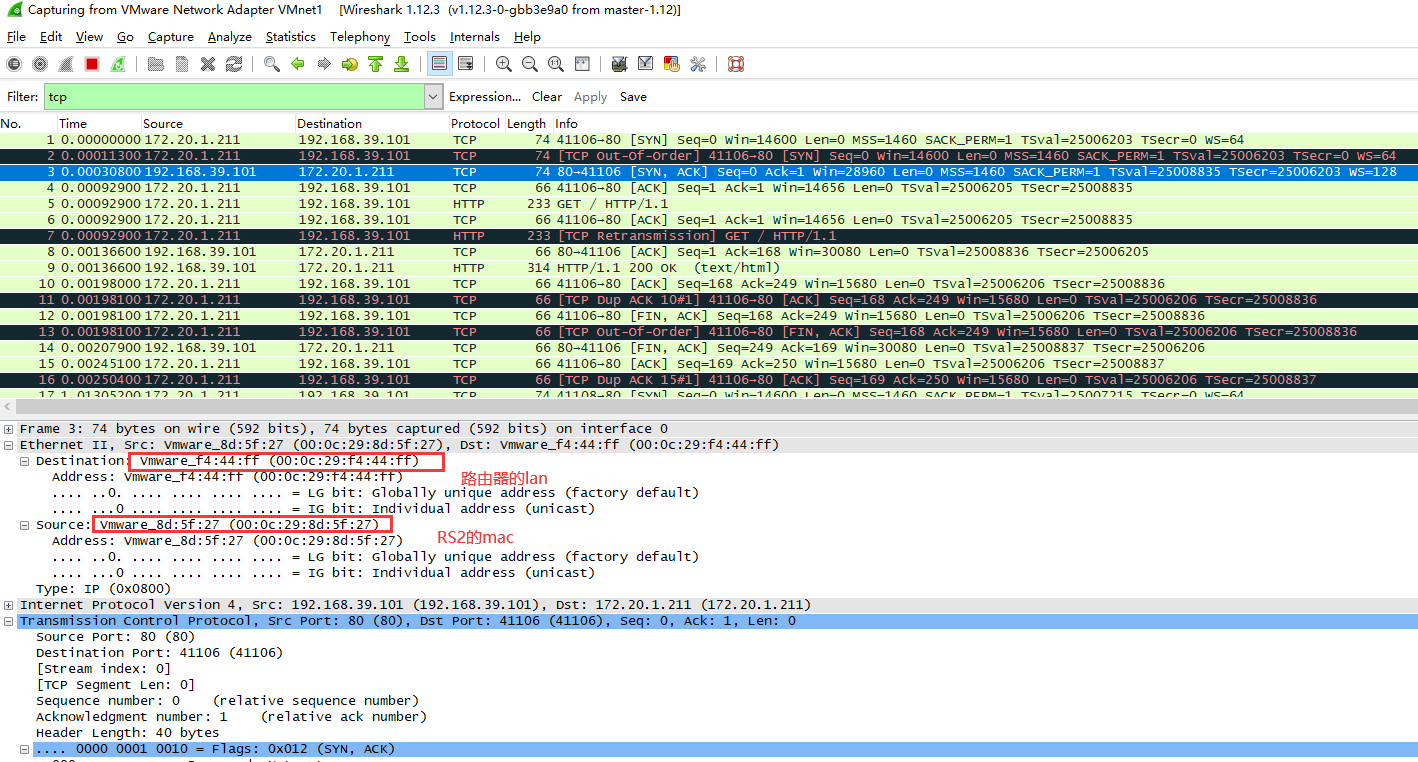Focus the tcp filter input field

click(234, 97)
